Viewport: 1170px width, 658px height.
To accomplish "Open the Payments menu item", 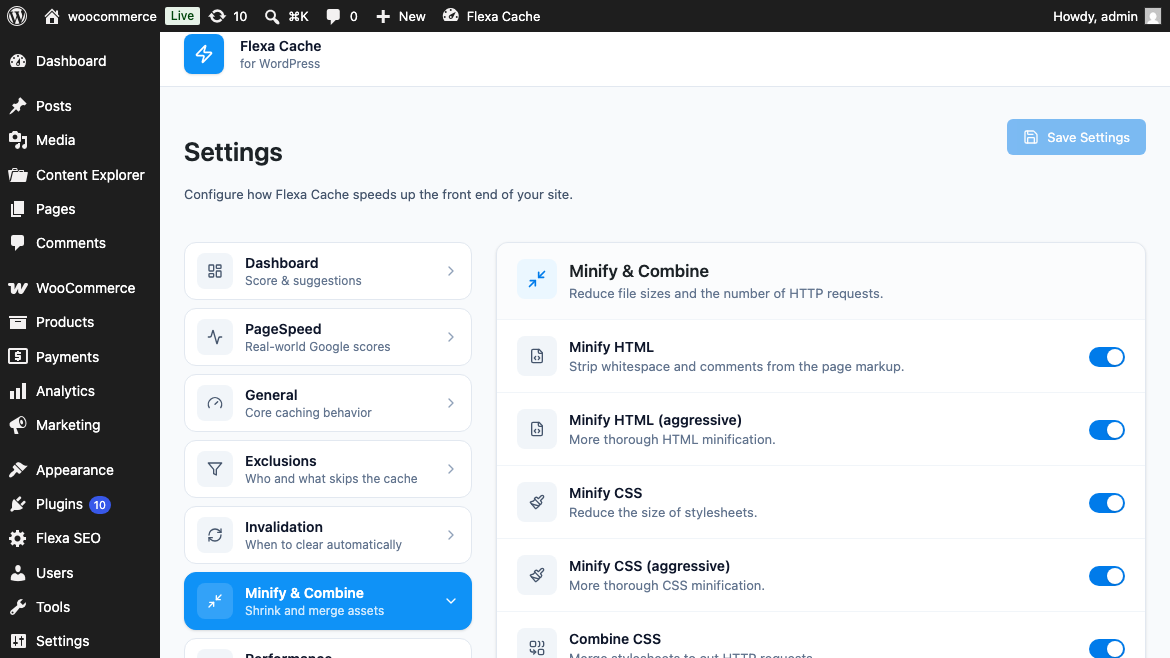I will tap(80, 357).
